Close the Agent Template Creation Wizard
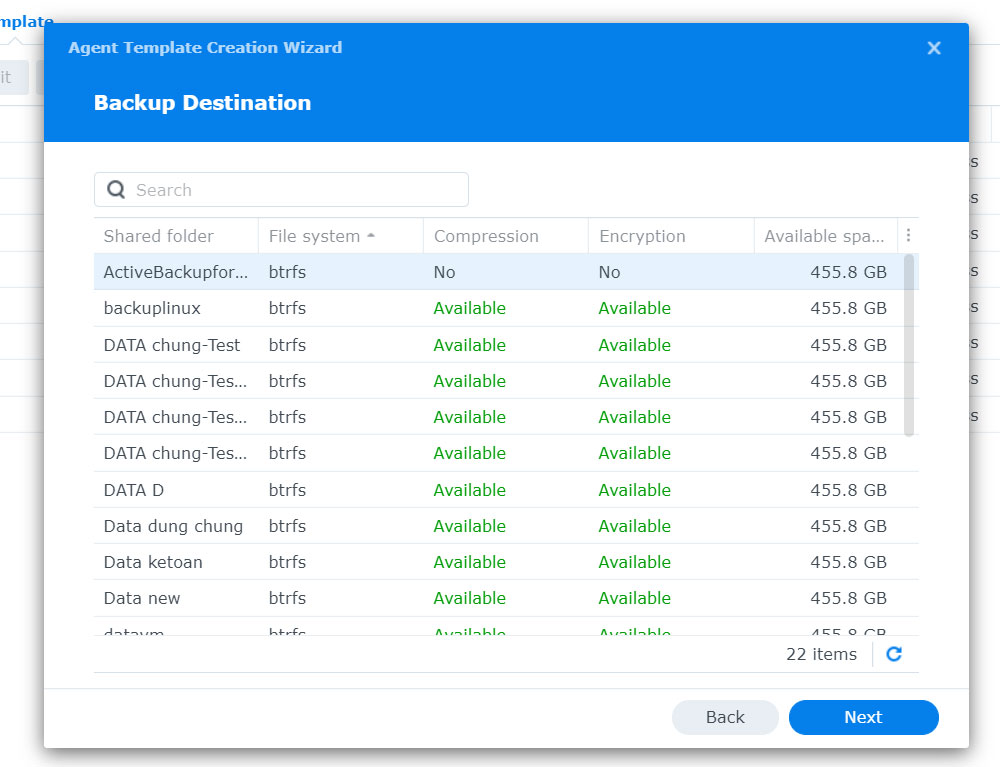 tap(934, 48)
